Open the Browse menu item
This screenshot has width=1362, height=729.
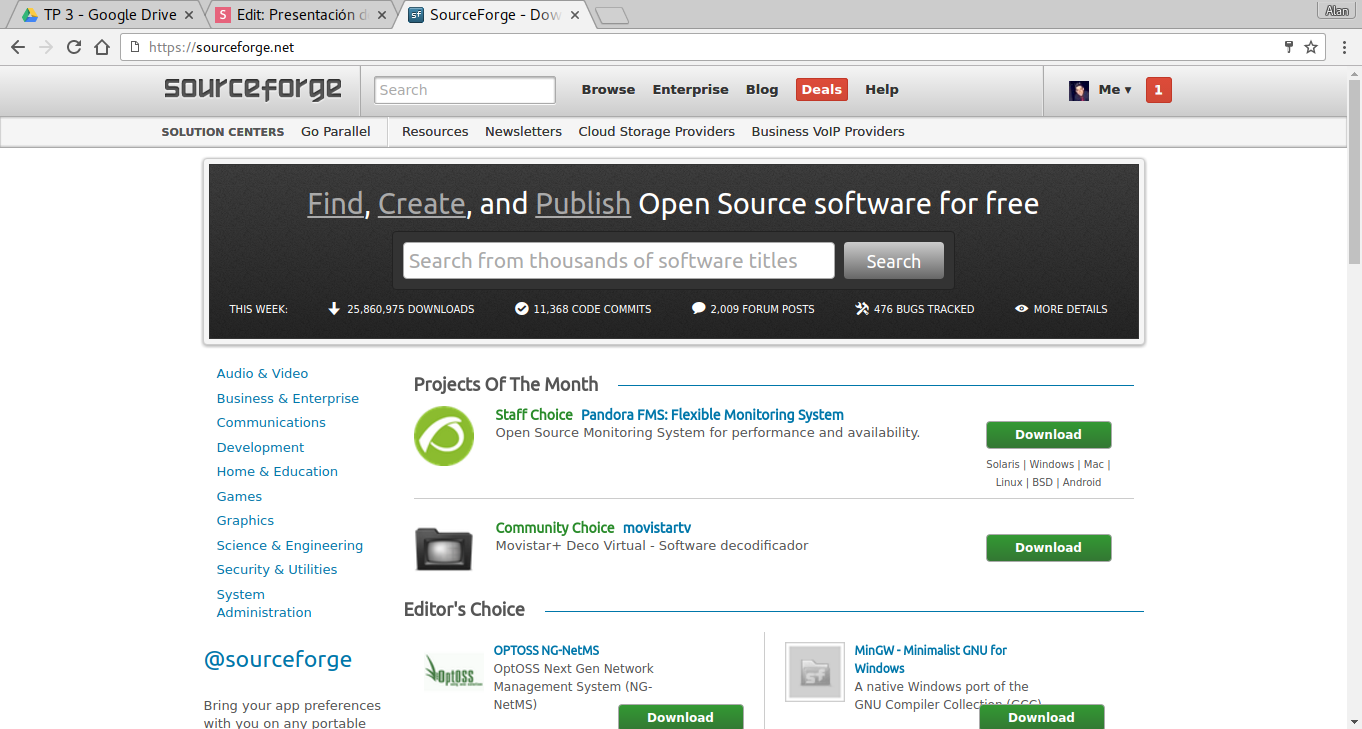tap(608, 90)
